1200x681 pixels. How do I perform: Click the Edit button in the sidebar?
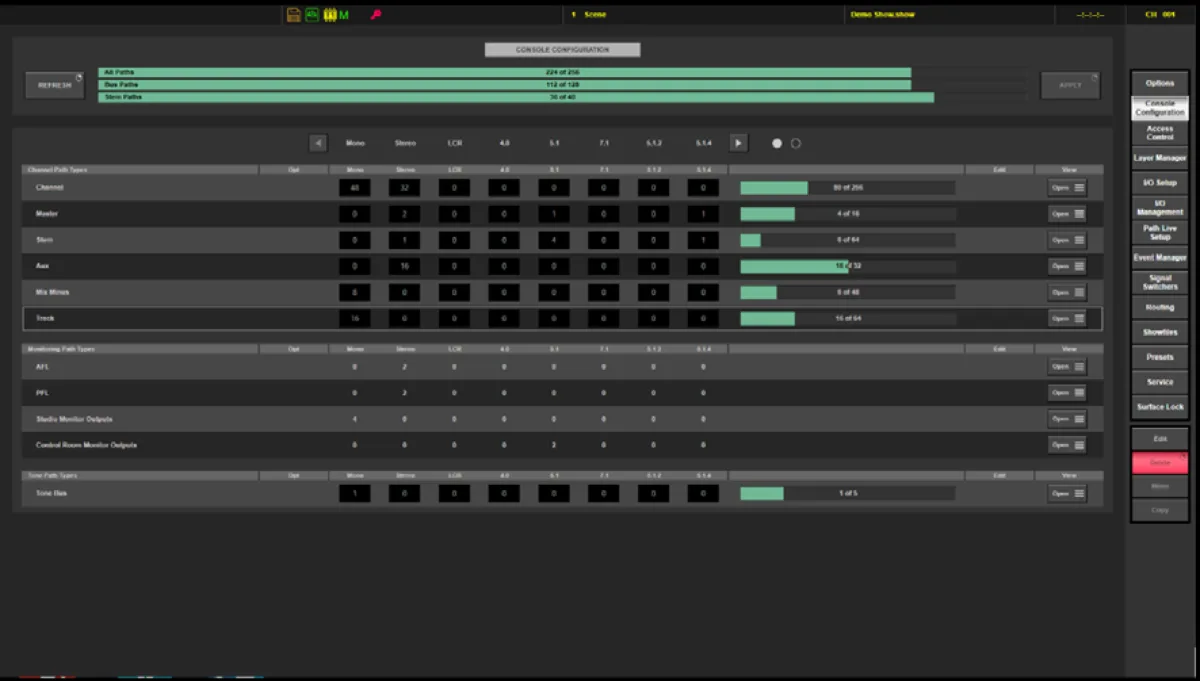tap(1160, 439)
